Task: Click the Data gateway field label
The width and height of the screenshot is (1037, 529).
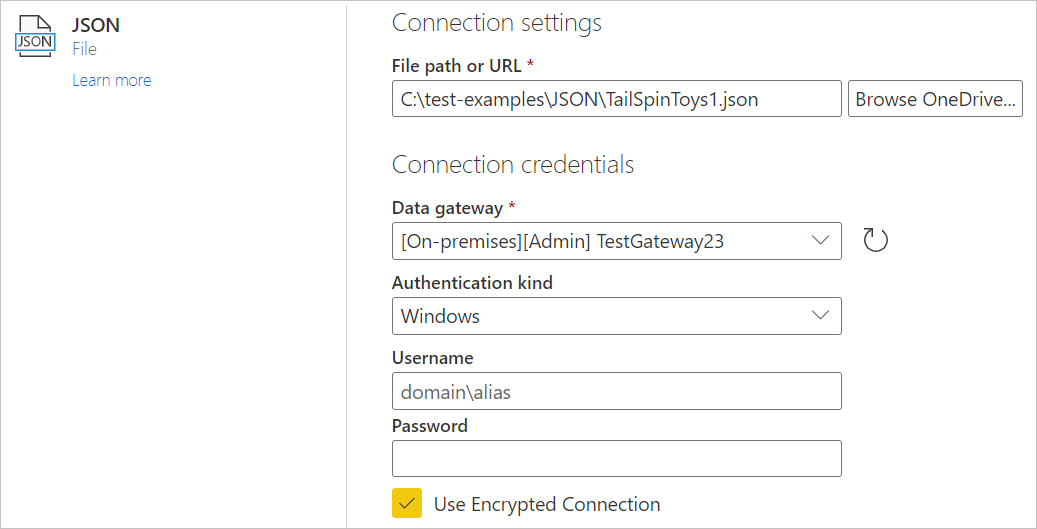Action: (x=445, y=208)
